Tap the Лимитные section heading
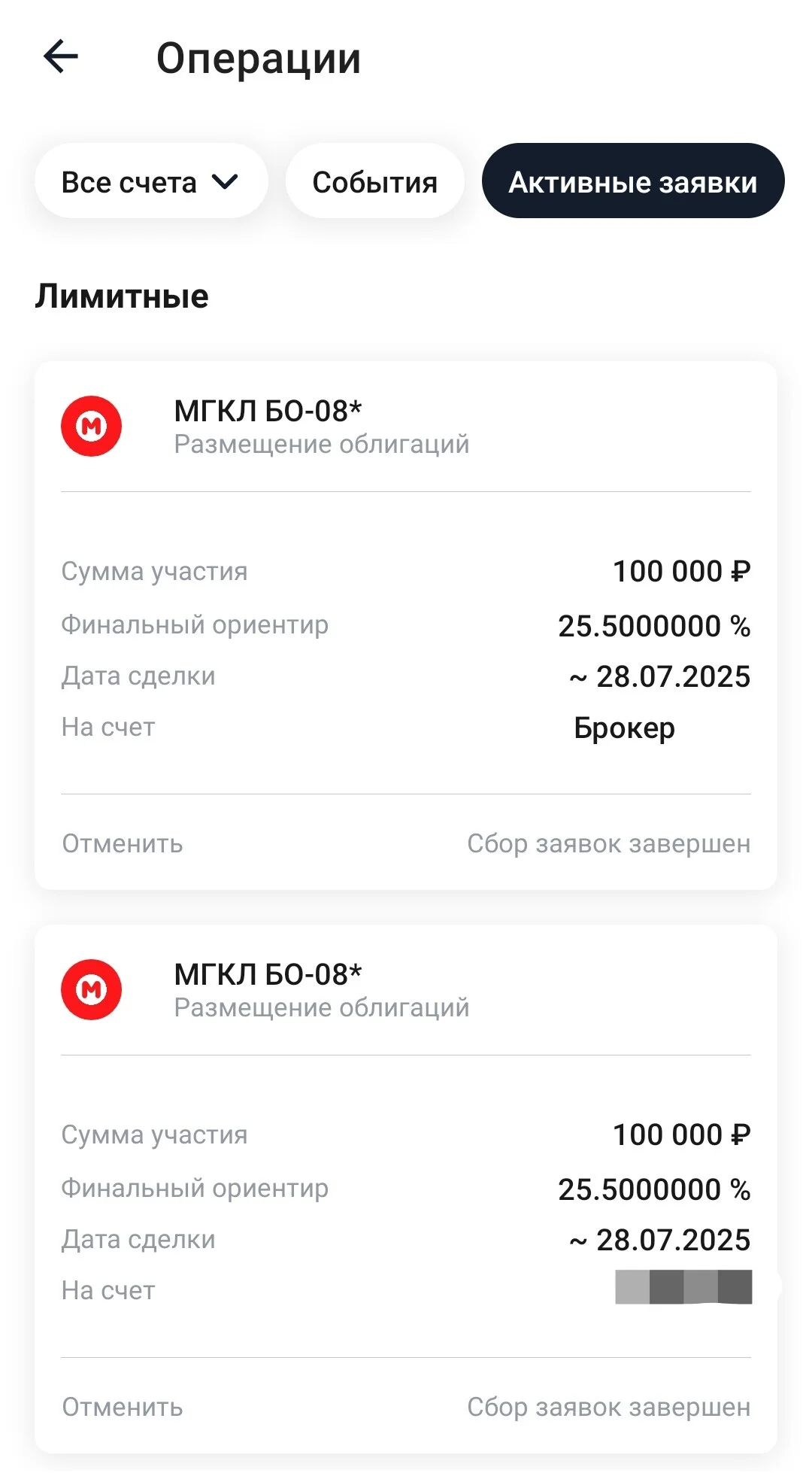 pos(122,296)
